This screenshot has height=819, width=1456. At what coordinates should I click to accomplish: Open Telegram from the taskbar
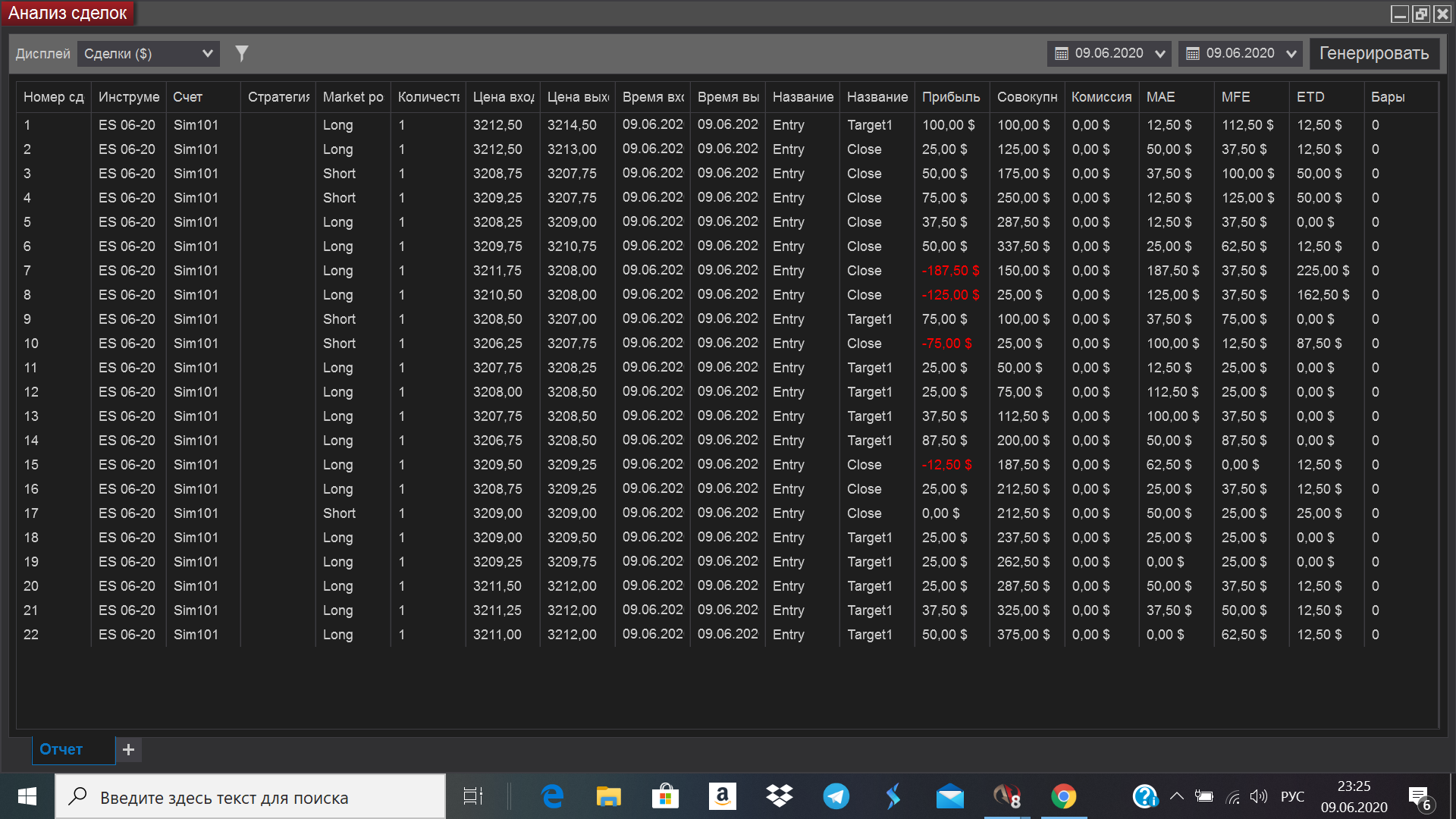(836, 796)
